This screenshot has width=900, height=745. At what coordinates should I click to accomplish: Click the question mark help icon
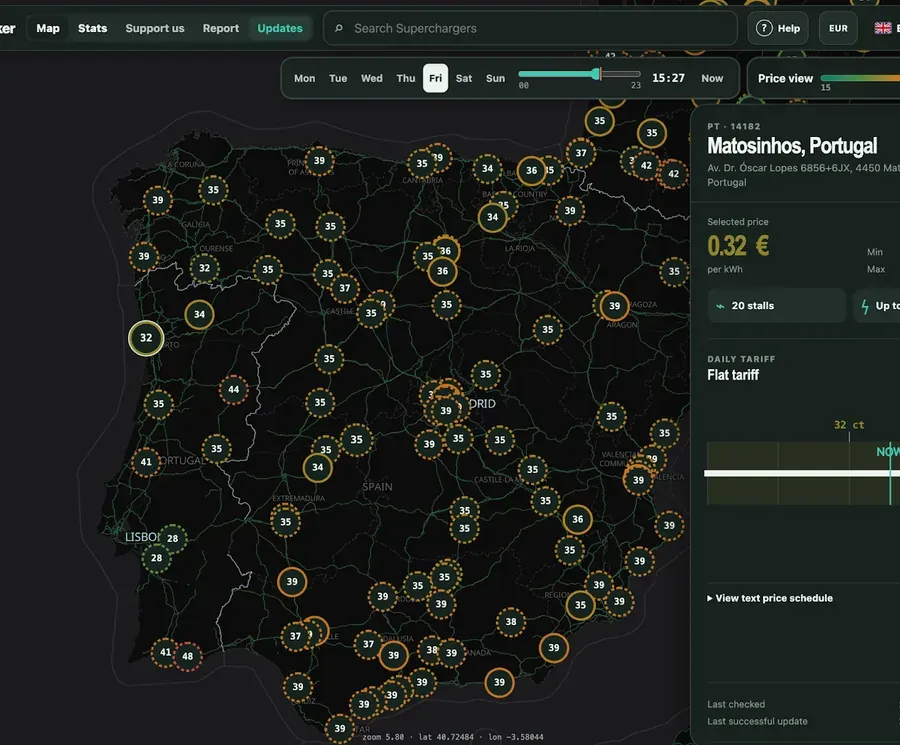764,28
